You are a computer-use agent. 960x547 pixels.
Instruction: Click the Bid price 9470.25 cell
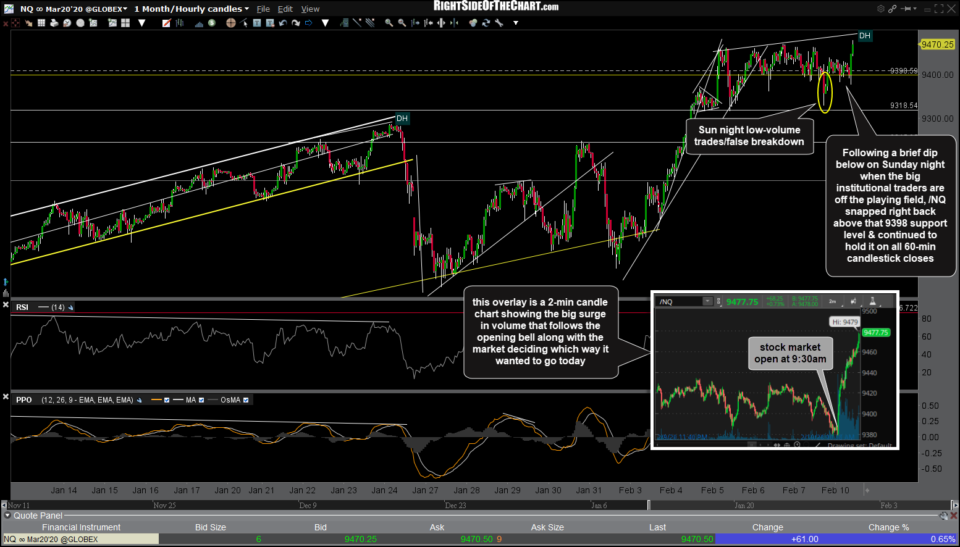click(361, 539)
